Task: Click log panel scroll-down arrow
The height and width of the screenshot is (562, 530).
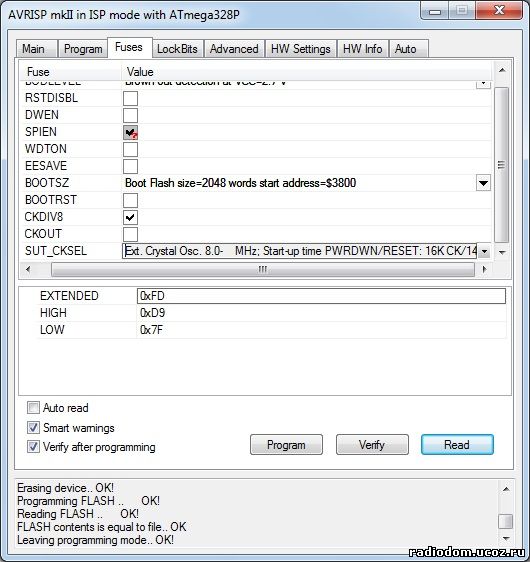Action: pos(506,538)
